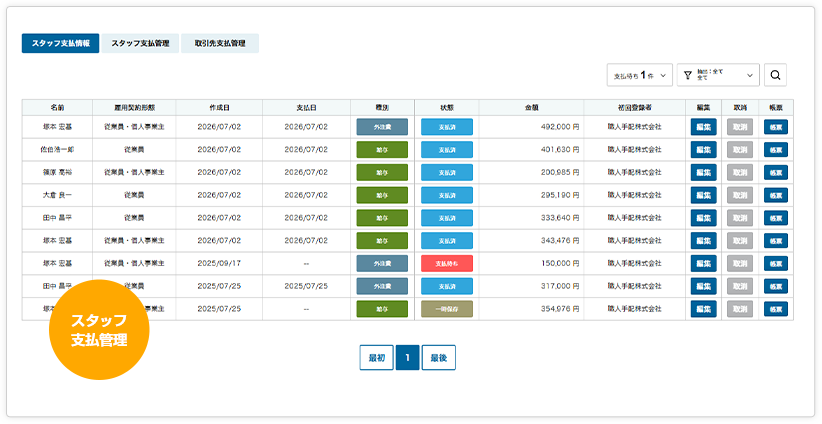Click 編集 in the 343,476 円 row
The width and height of the screenshot is (822, 424).
704,241
